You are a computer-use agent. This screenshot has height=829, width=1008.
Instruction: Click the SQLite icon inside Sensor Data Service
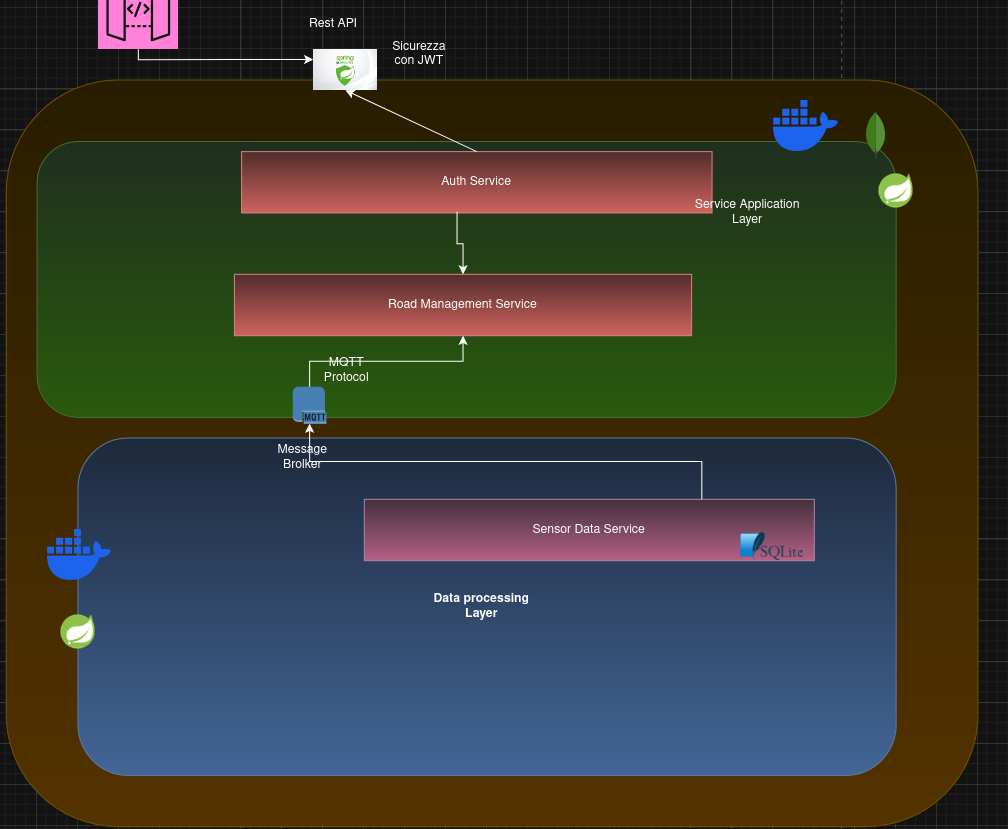point(772,546)
